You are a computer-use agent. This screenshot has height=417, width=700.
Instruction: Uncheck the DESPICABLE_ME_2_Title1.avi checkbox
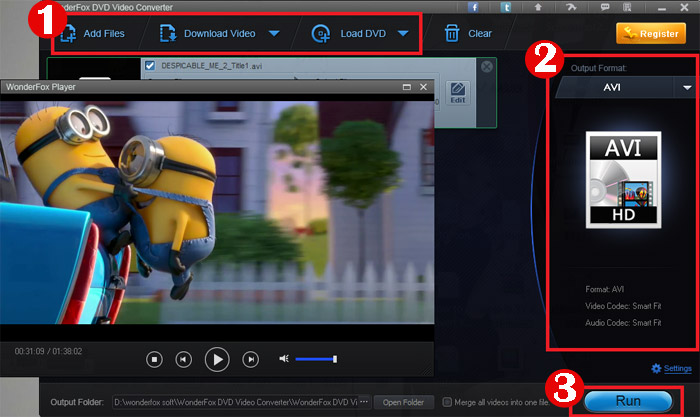[x=150, y=66]
